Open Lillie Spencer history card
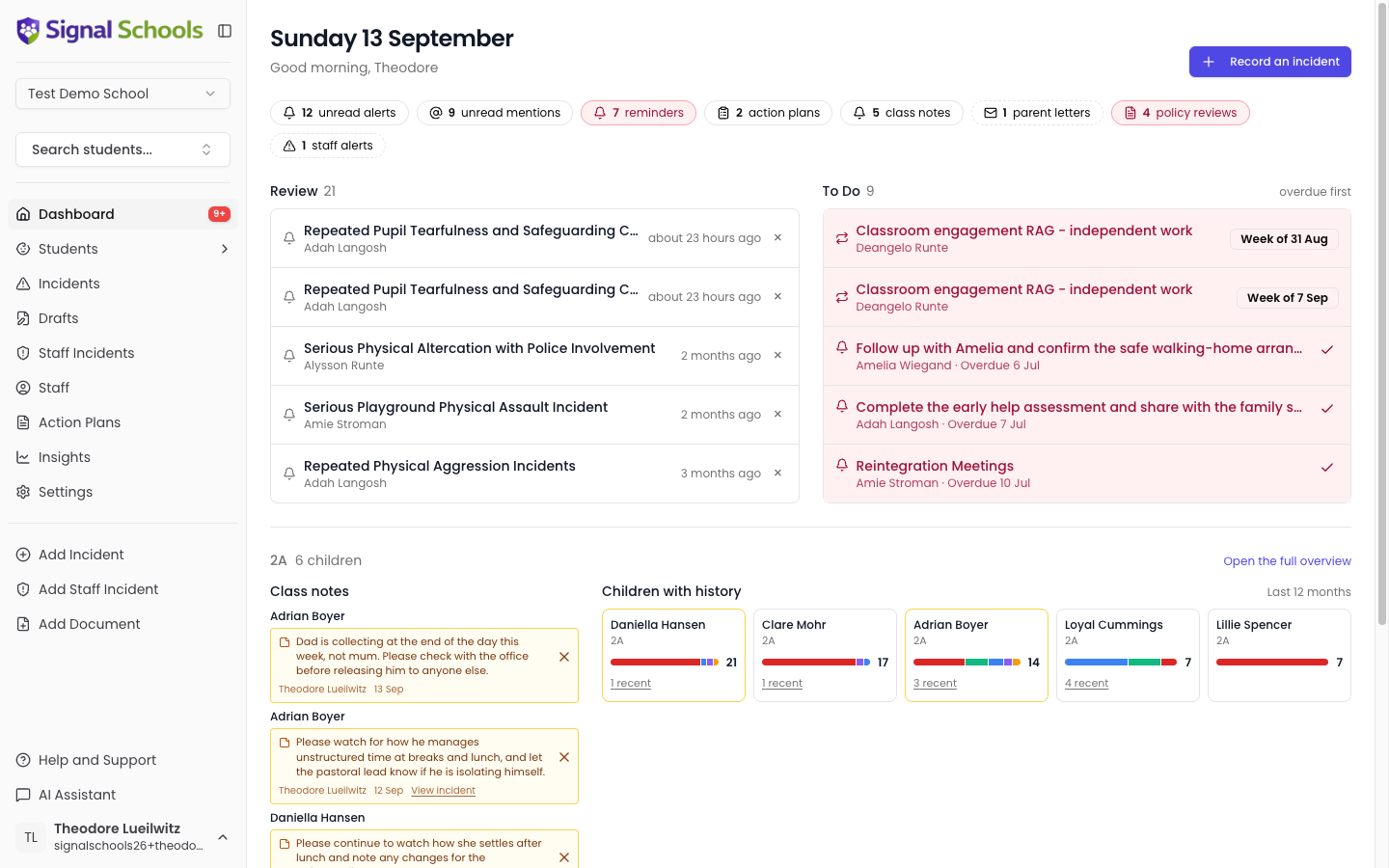Screen dimensions: 1389x868 pyautogui.click(x=1279, y=655)
